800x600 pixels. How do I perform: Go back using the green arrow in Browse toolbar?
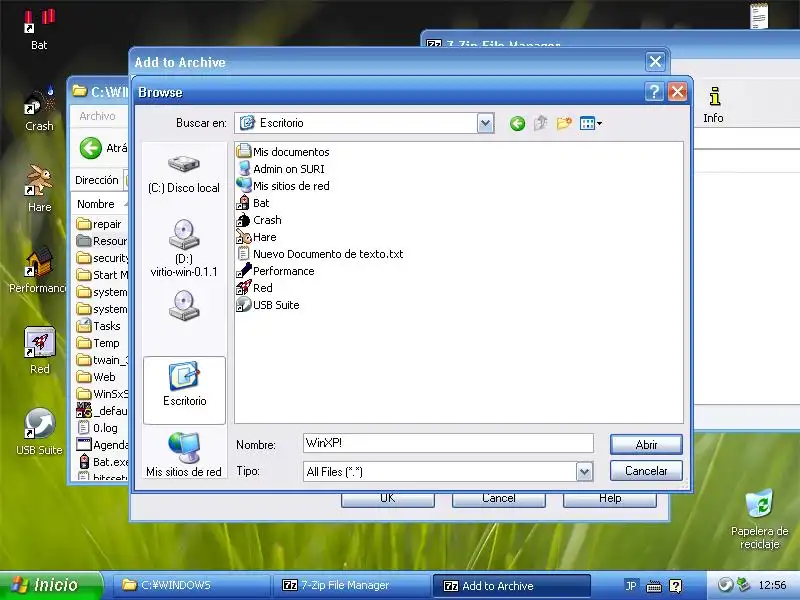(517, 123)
